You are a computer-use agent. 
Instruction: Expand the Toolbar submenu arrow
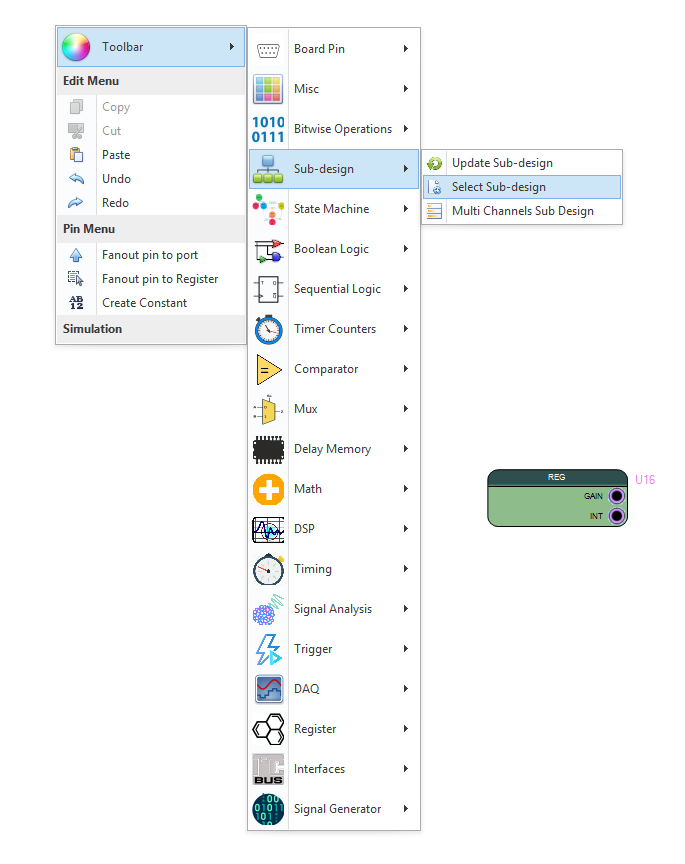point(232,47)
